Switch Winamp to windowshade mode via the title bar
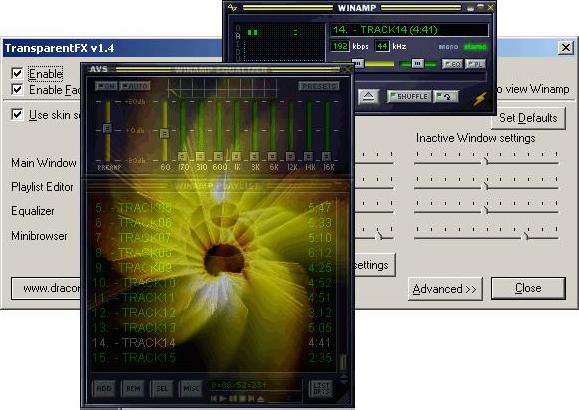This screenshot has width=579, height=410. point(480,7)
